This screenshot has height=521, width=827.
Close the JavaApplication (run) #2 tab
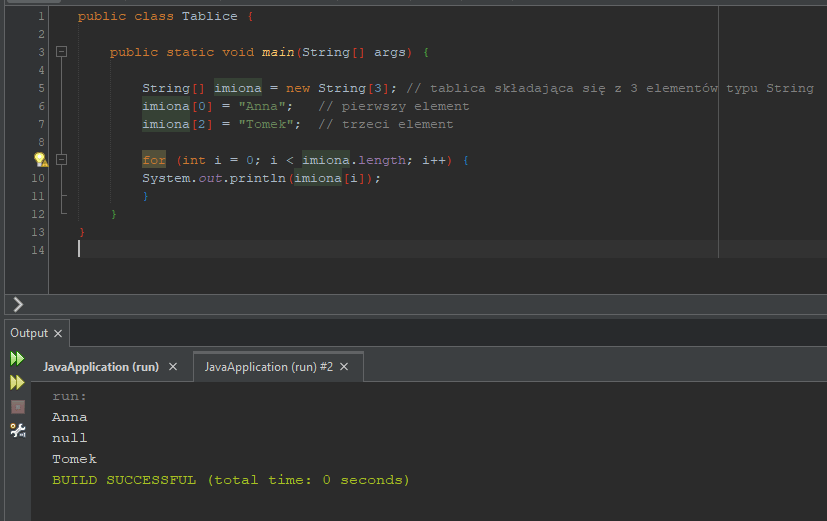[347, 367]
